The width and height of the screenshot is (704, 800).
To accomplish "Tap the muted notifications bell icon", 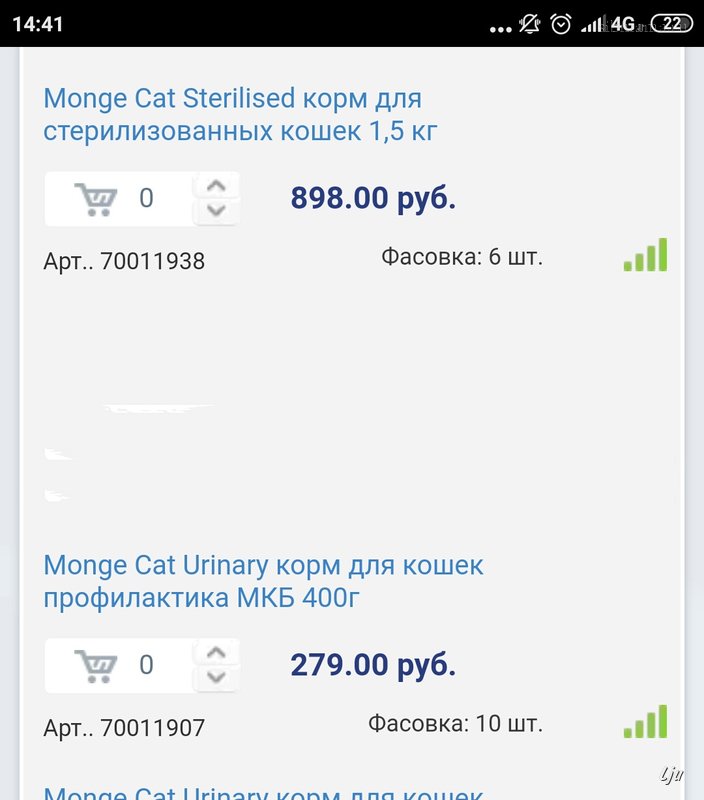I will [530, 23].
